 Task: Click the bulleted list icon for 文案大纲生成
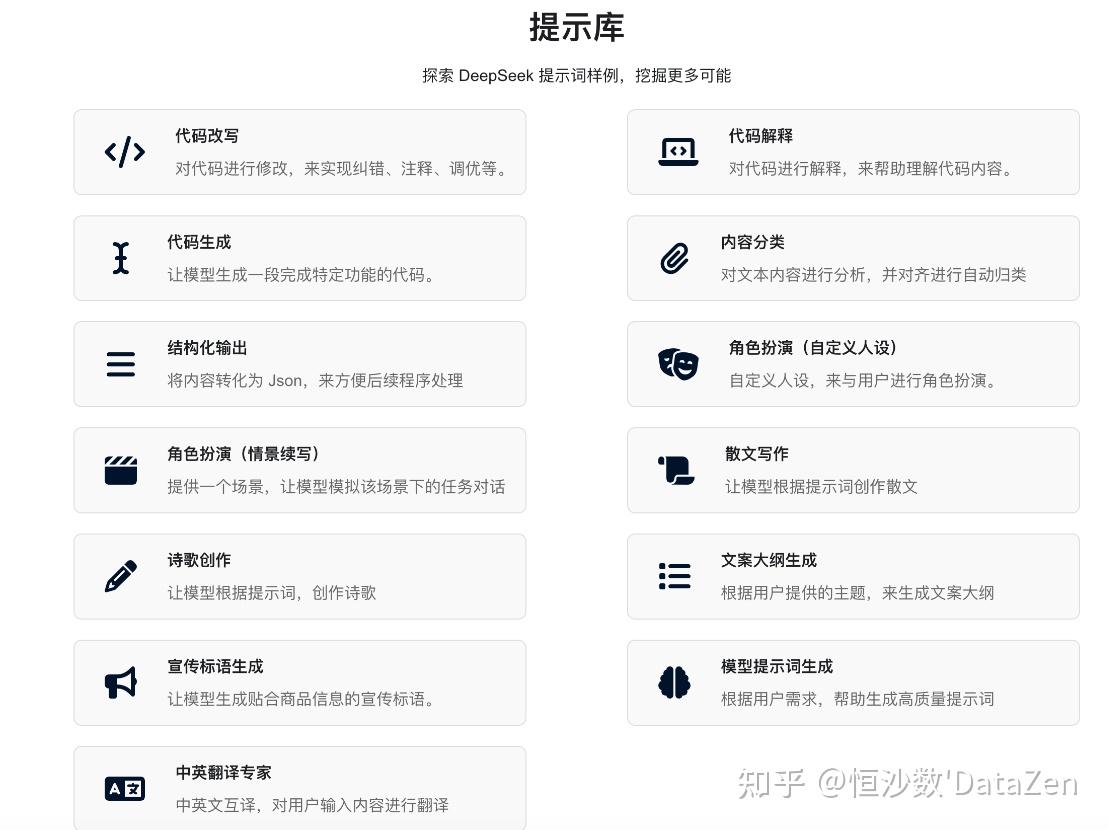674,576
